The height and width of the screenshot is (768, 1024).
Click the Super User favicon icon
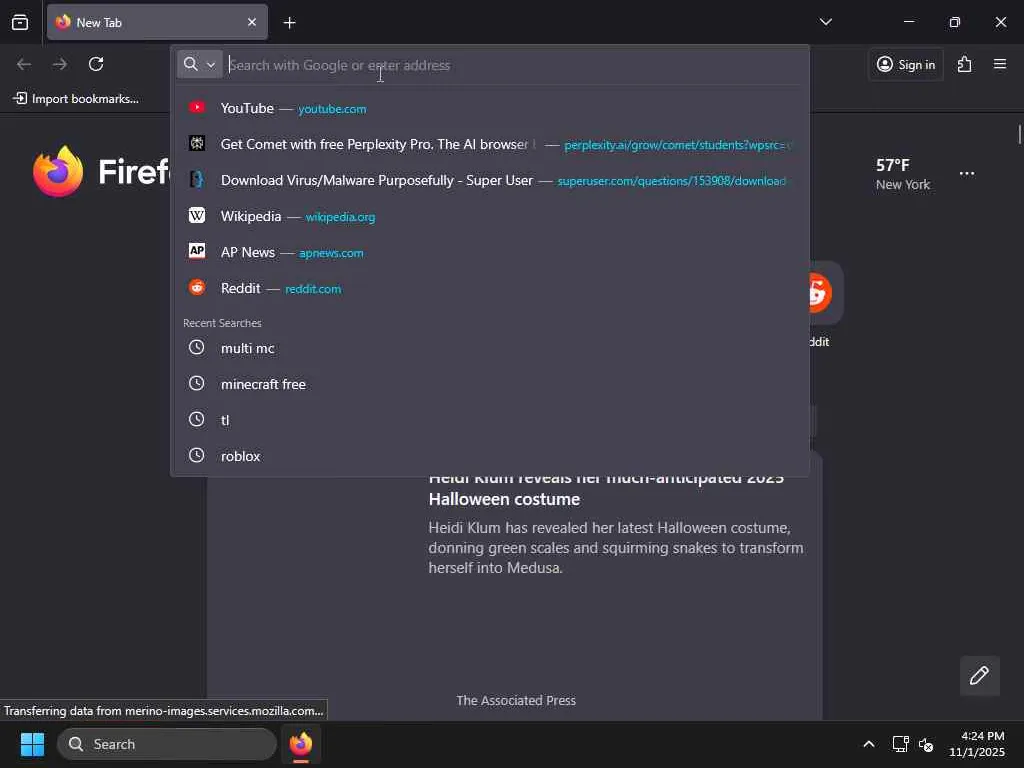[x=197, y=179]
